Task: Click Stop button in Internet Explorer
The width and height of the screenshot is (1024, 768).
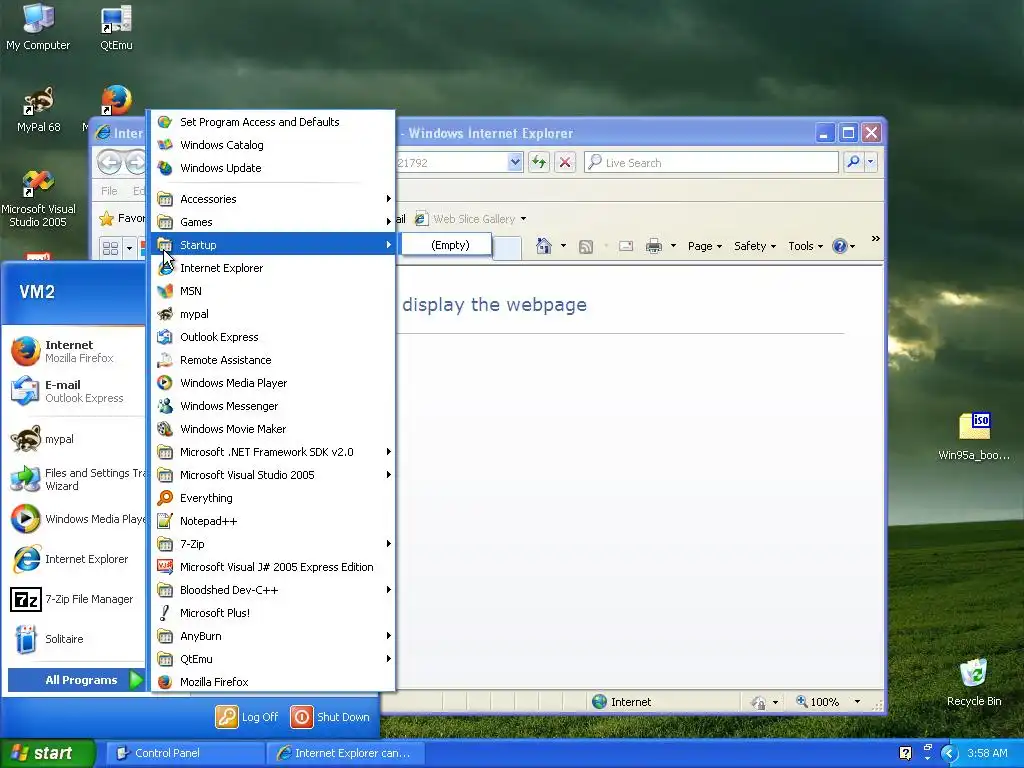Action: [x=565, y=162]
